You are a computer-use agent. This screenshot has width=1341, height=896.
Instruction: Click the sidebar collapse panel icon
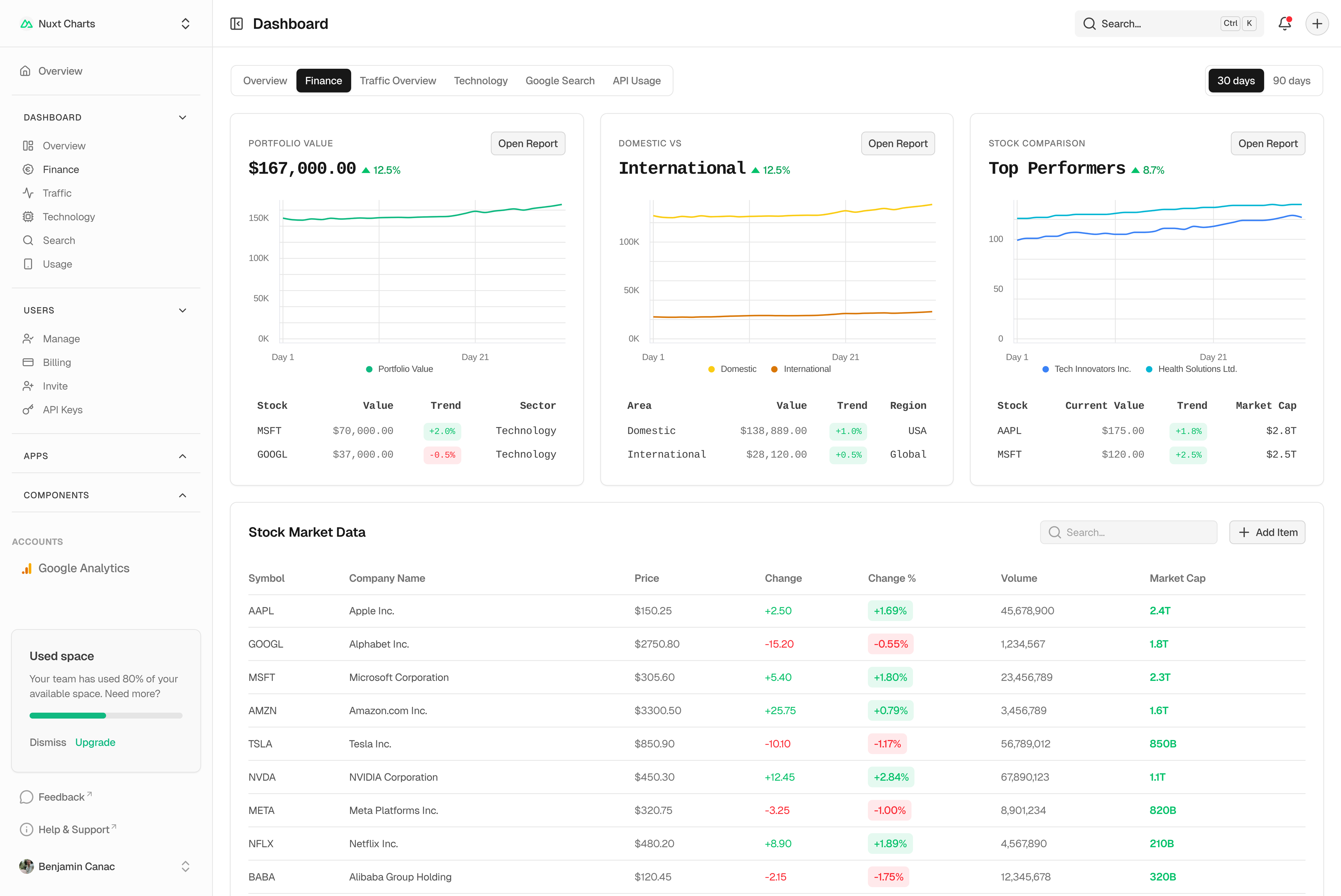click(x=237, y=23)
